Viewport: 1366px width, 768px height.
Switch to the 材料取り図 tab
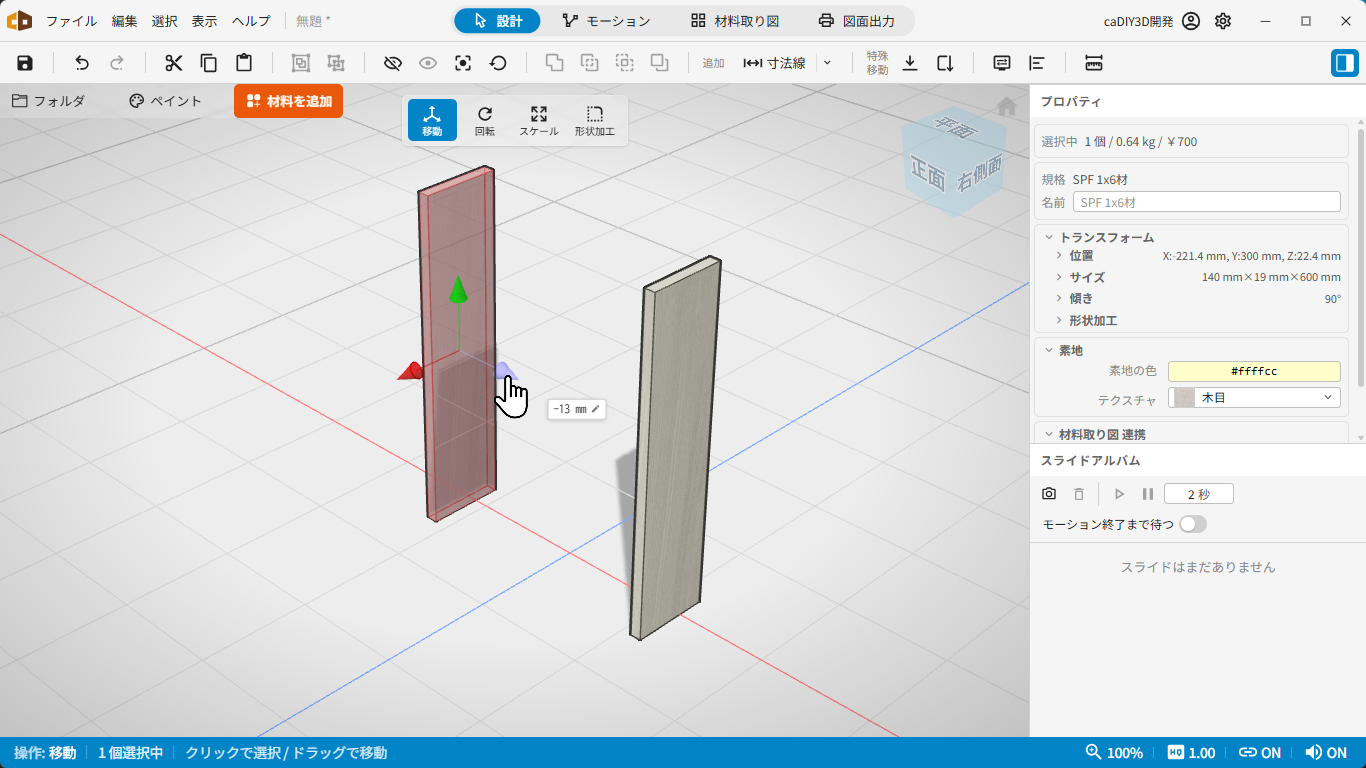[734, 21]
